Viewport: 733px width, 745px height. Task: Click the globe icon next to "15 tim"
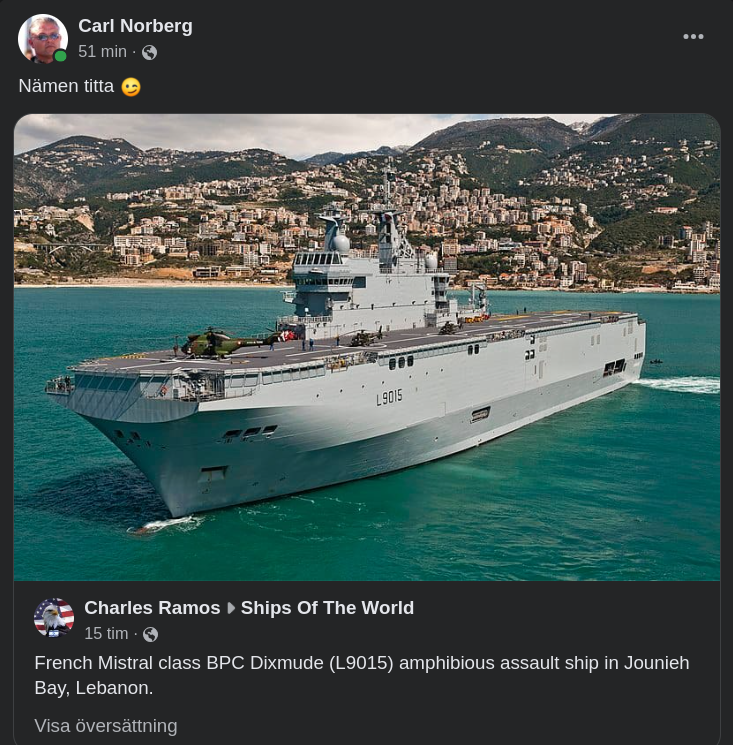tap(151, 634)
